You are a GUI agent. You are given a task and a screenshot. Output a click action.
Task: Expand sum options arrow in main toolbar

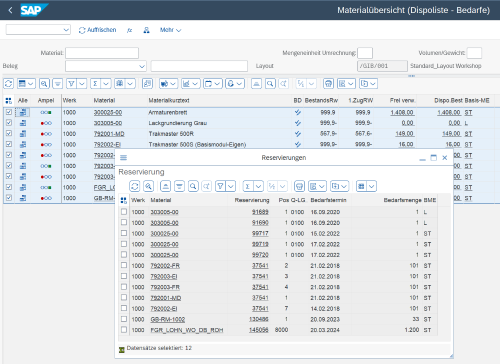(x=106, y=83)
